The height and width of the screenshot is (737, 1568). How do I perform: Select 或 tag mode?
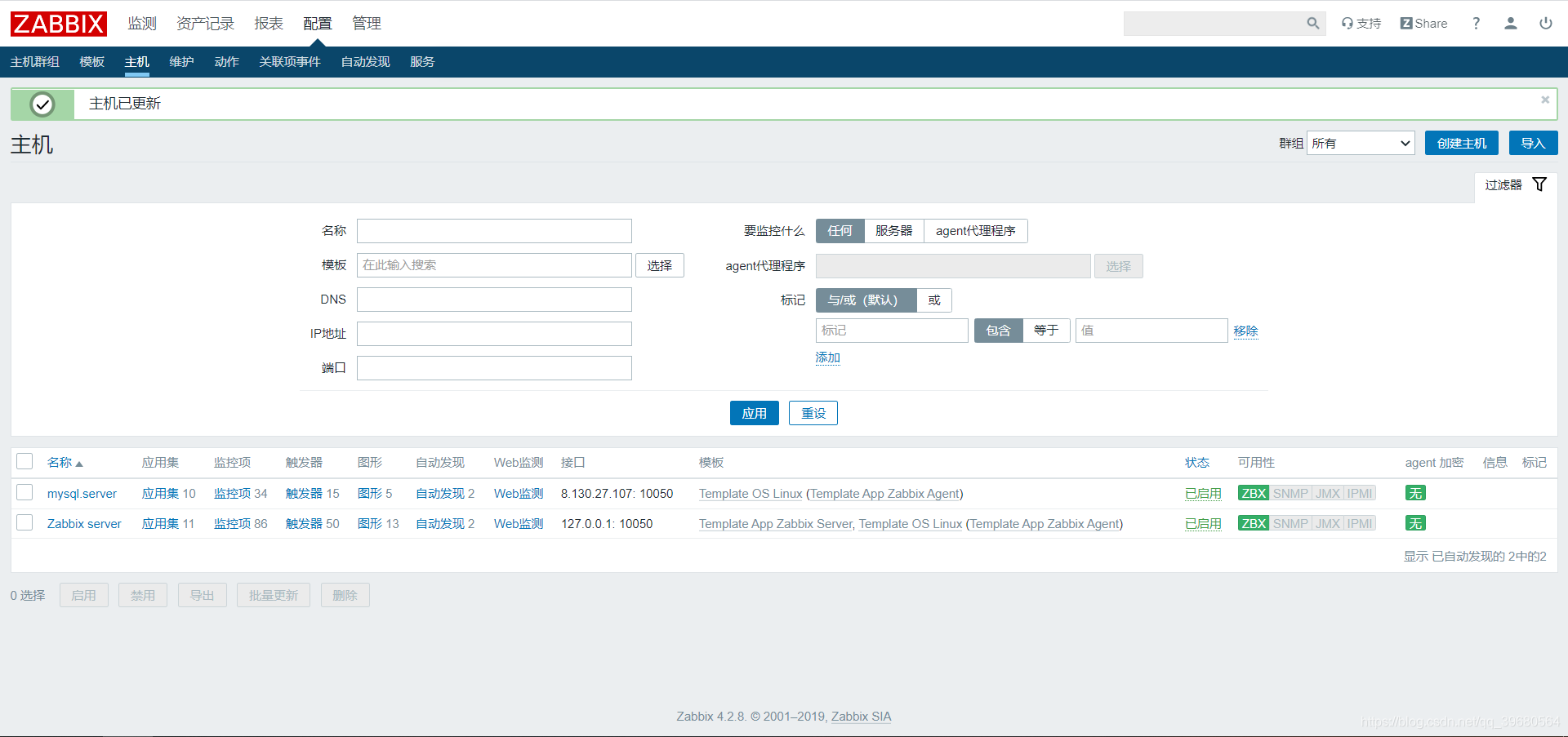[933, 300]
